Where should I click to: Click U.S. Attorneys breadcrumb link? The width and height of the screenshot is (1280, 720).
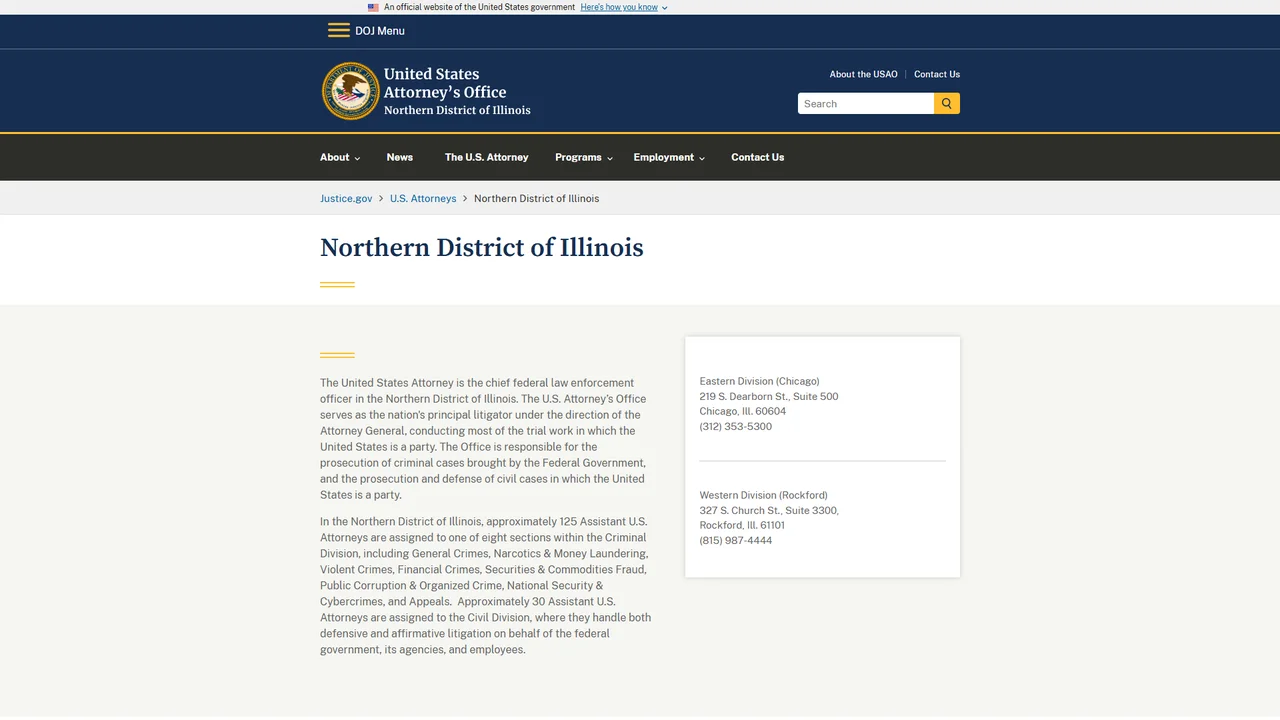pyautogui.click(x=423, y=198)
